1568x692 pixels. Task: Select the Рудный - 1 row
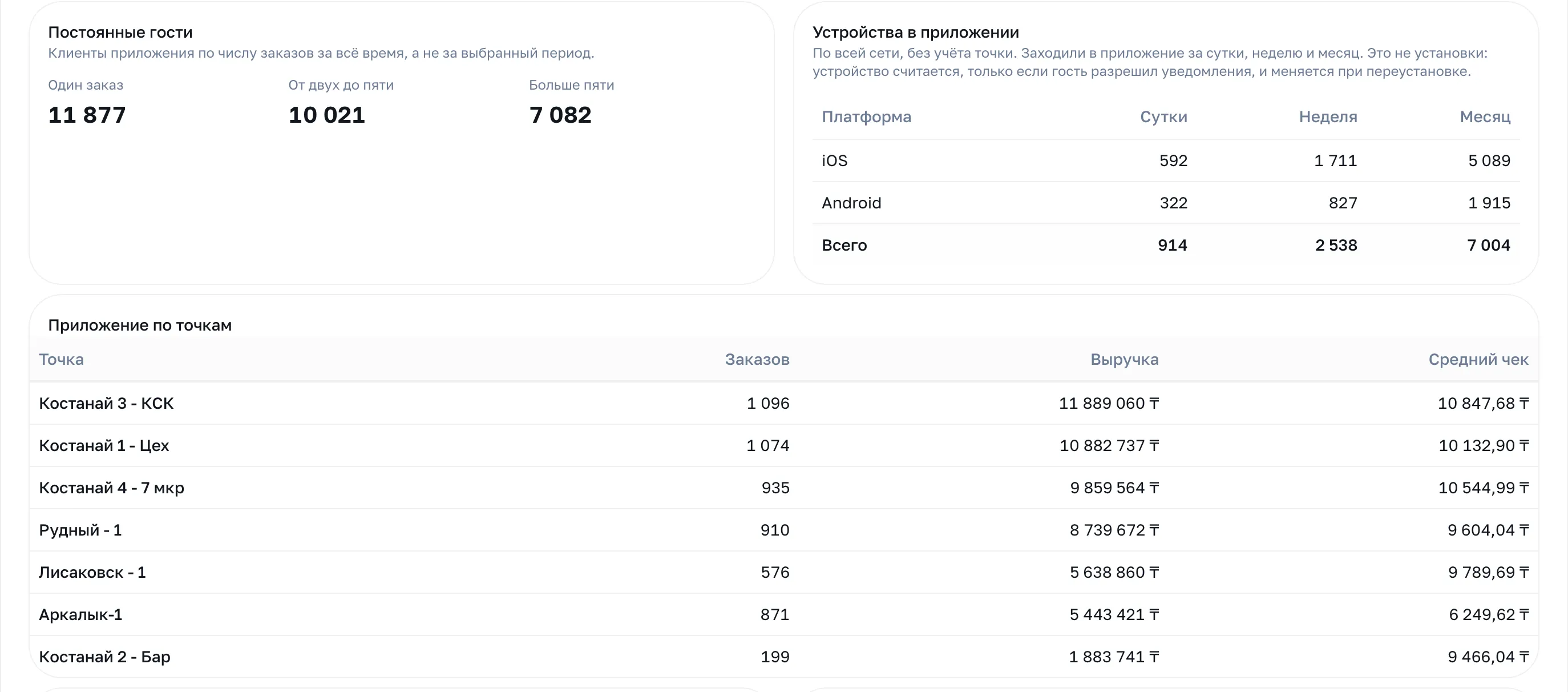(784, 530)
